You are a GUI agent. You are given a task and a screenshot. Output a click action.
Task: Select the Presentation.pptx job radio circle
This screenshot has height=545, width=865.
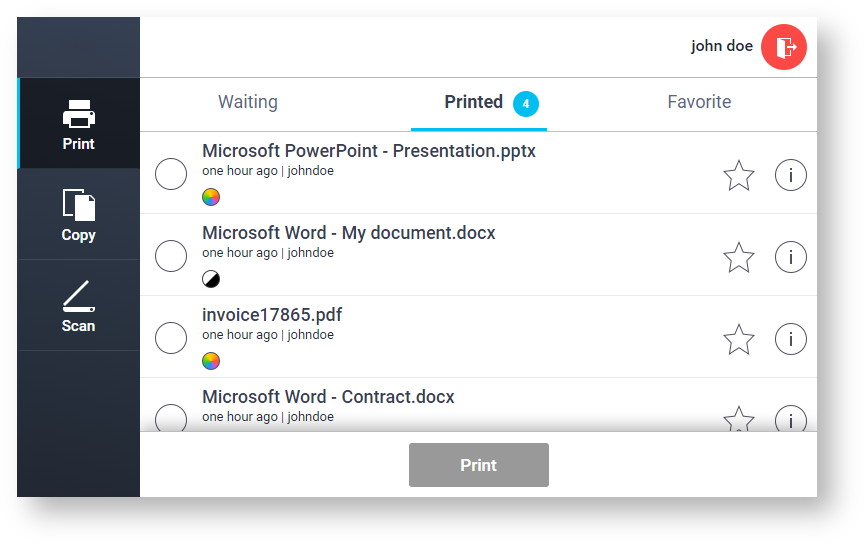tap(171, 174)
